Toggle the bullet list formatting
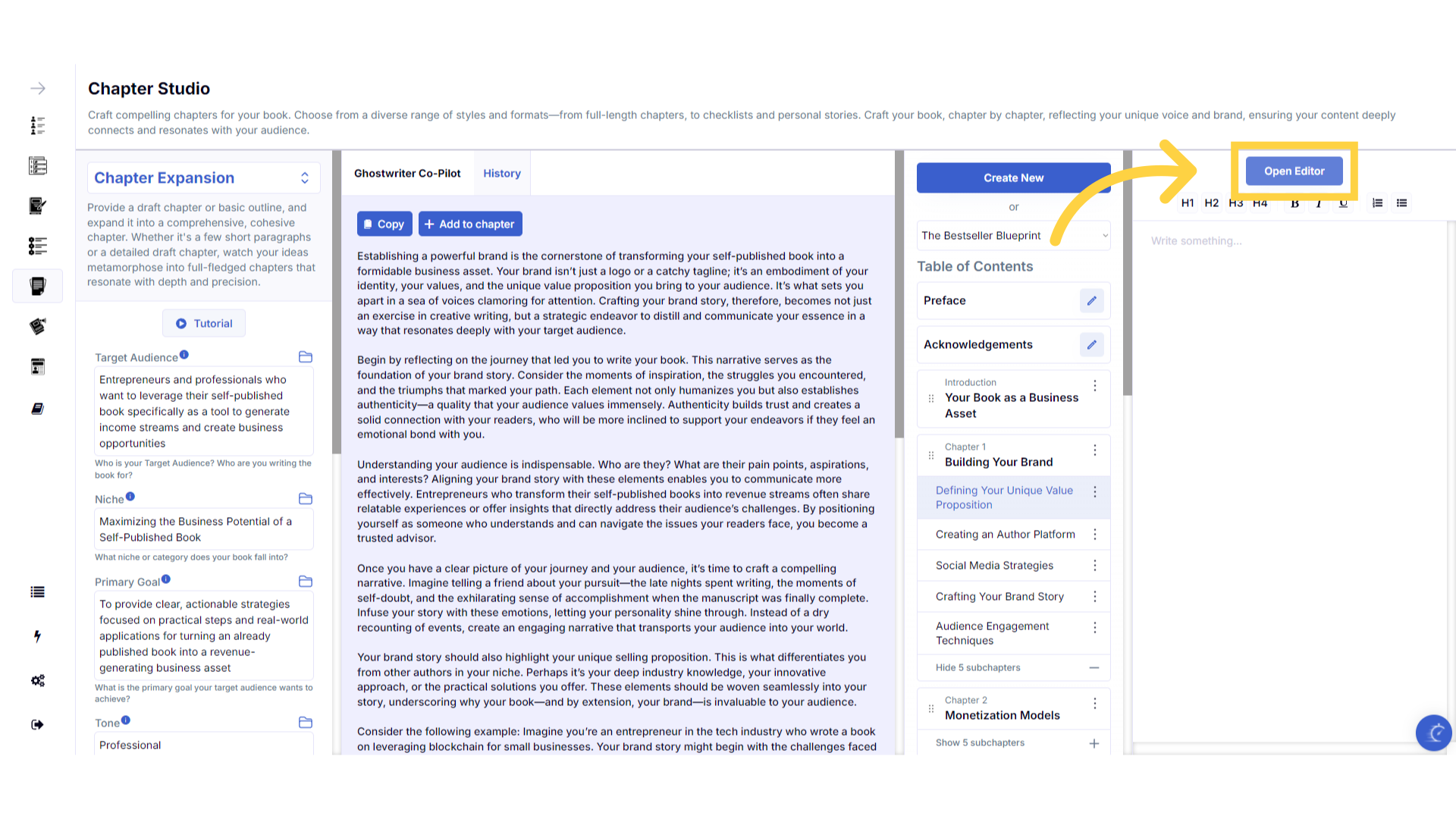This screenshot has width=1456, height=819. point(1401,202)
